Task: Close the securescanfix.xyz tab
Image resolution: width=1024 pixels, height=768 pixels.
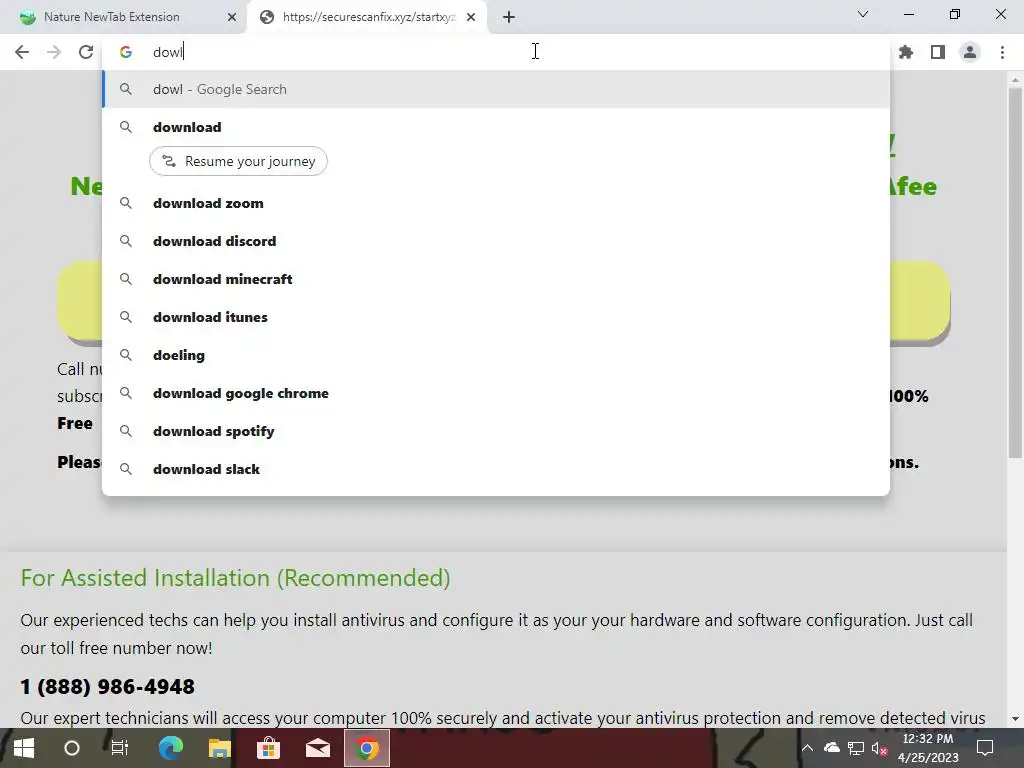Action: pos(471,17)
